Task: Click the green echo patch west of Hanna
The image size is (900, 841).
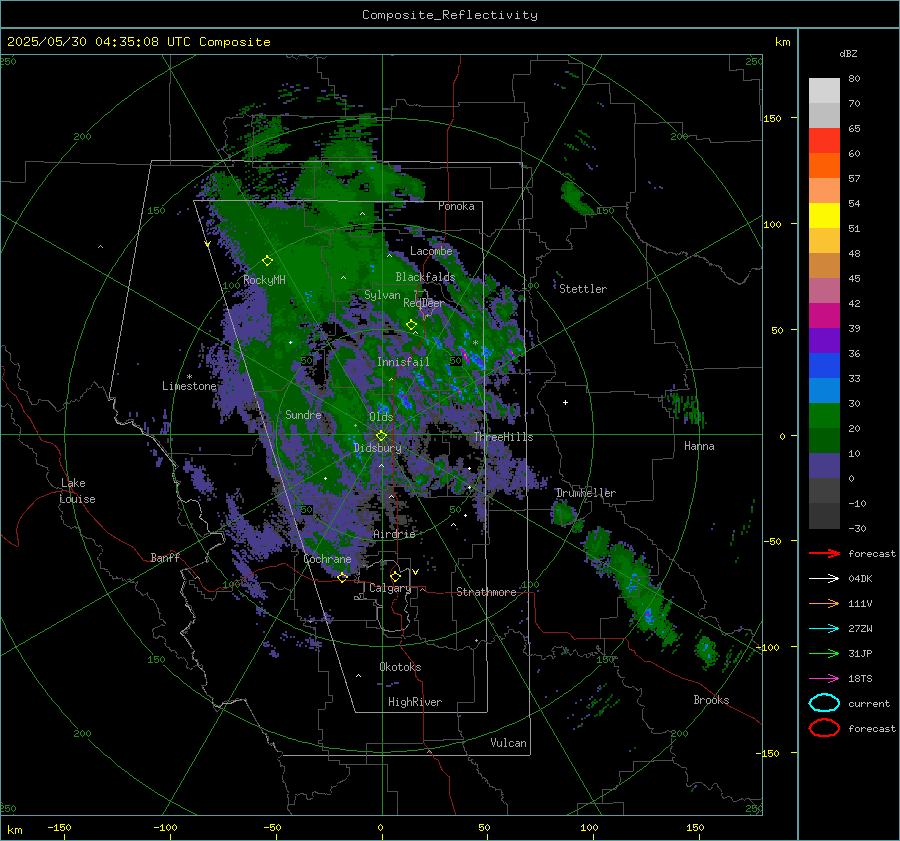Action: coord(686,408)
